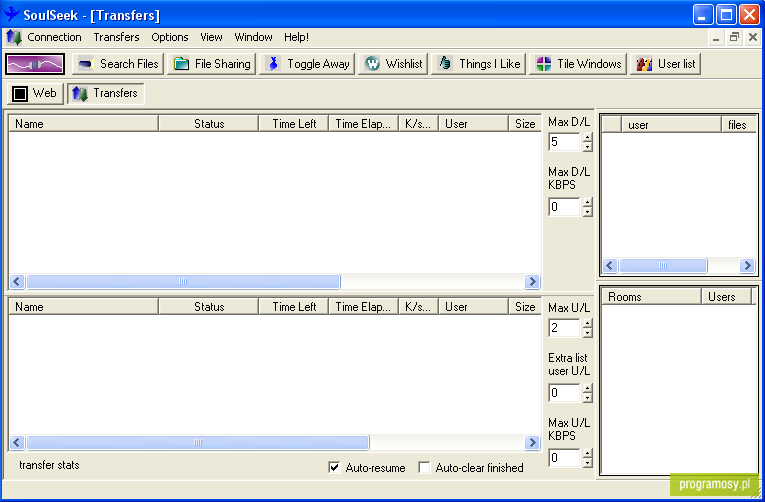The image size is (765, 502).
Task: Click the Extra list user U/L field
Action: coord(564,393)
